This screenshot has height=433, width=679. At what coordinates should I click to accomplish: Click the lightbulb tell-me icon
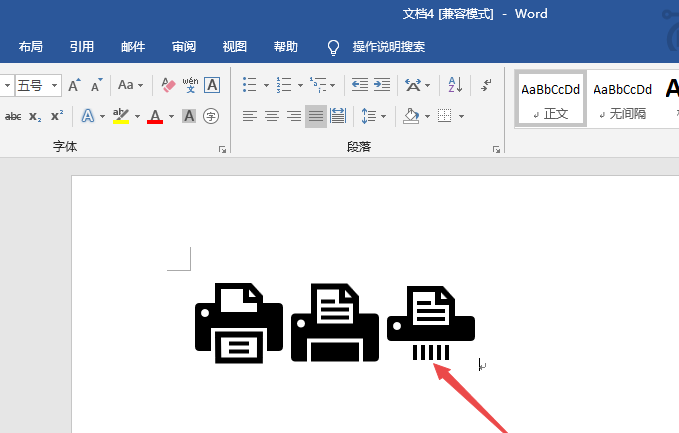click(x=333, y=47)
